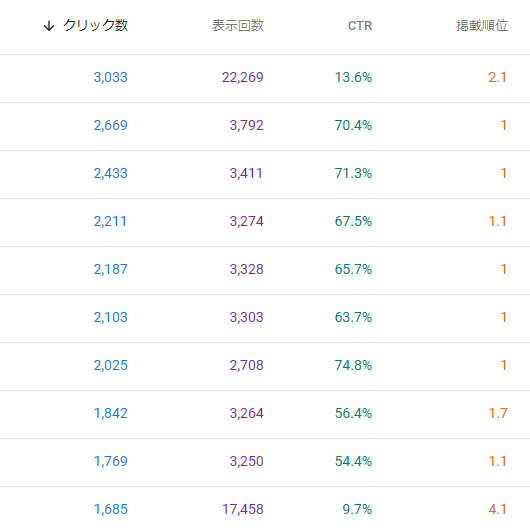Select the 1.7 position value
Viewport: 530px width, 530px height.
pos(498,413)
